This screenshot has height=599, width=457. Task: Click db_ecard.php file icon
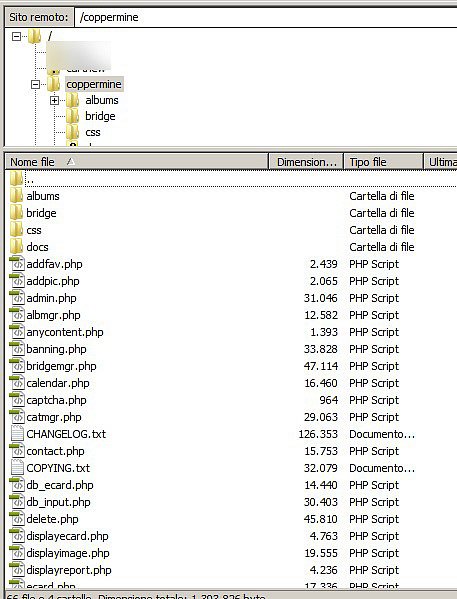click(x=17, y=485)
